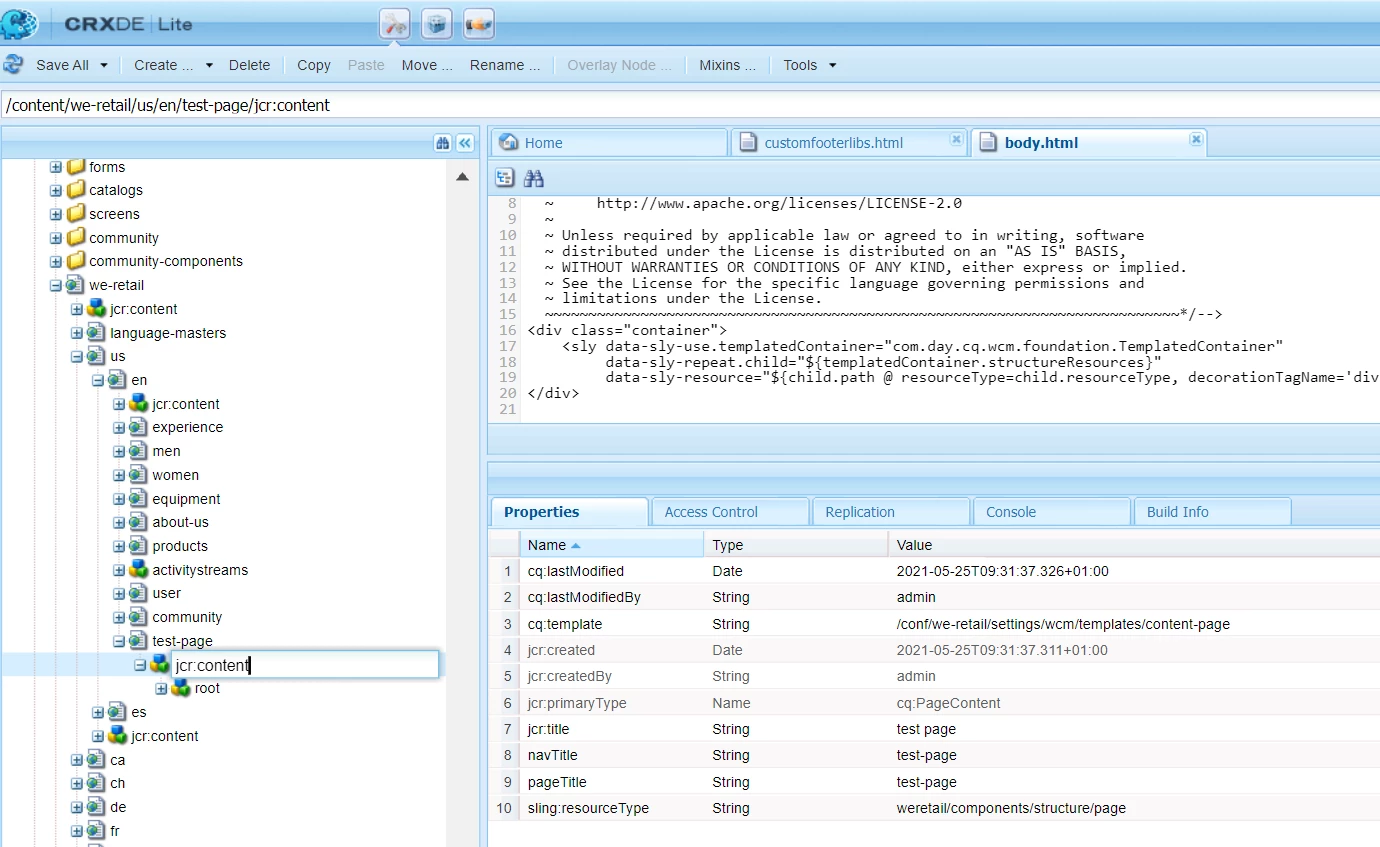Click the show-in-tree icon in editor toolbar

pyautogui.click(x=505, y=178)
